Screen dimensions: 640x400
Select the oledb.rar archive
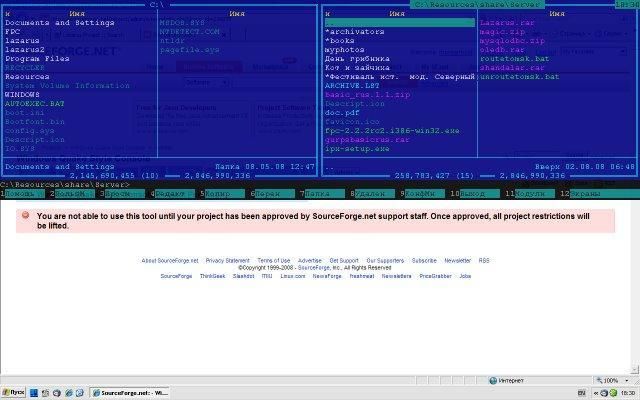click(502, 50)
